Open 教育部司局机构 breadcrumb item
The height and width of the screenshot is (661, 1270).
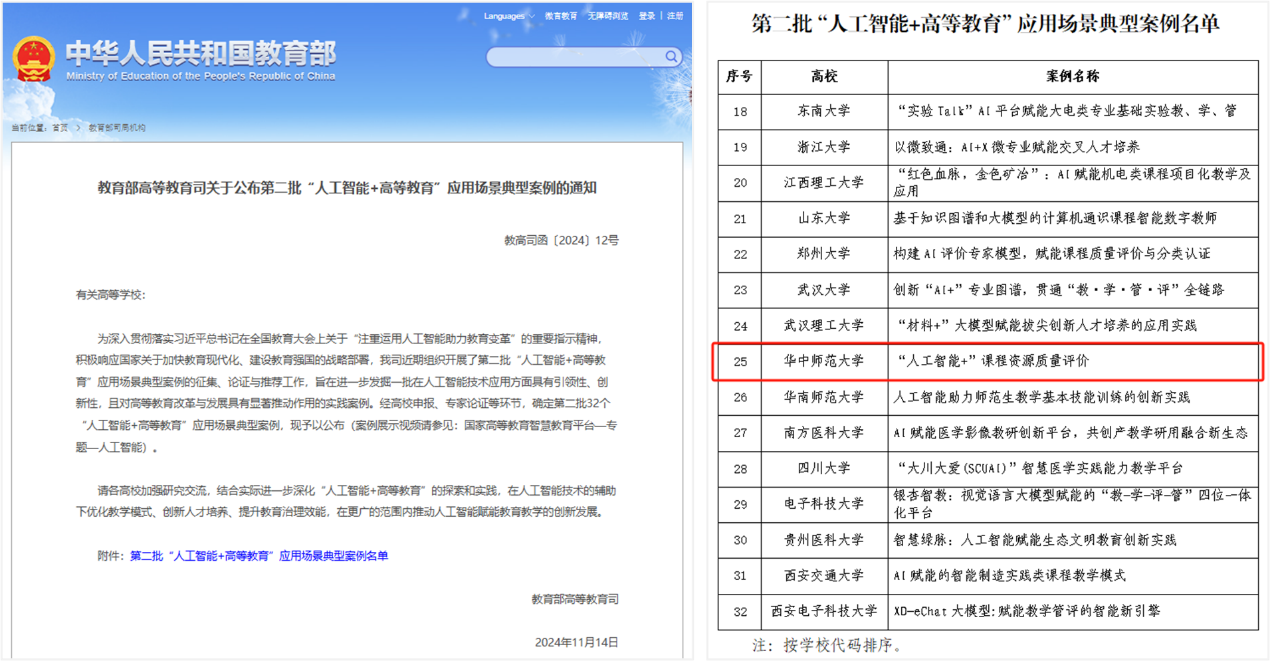(117, 128)
